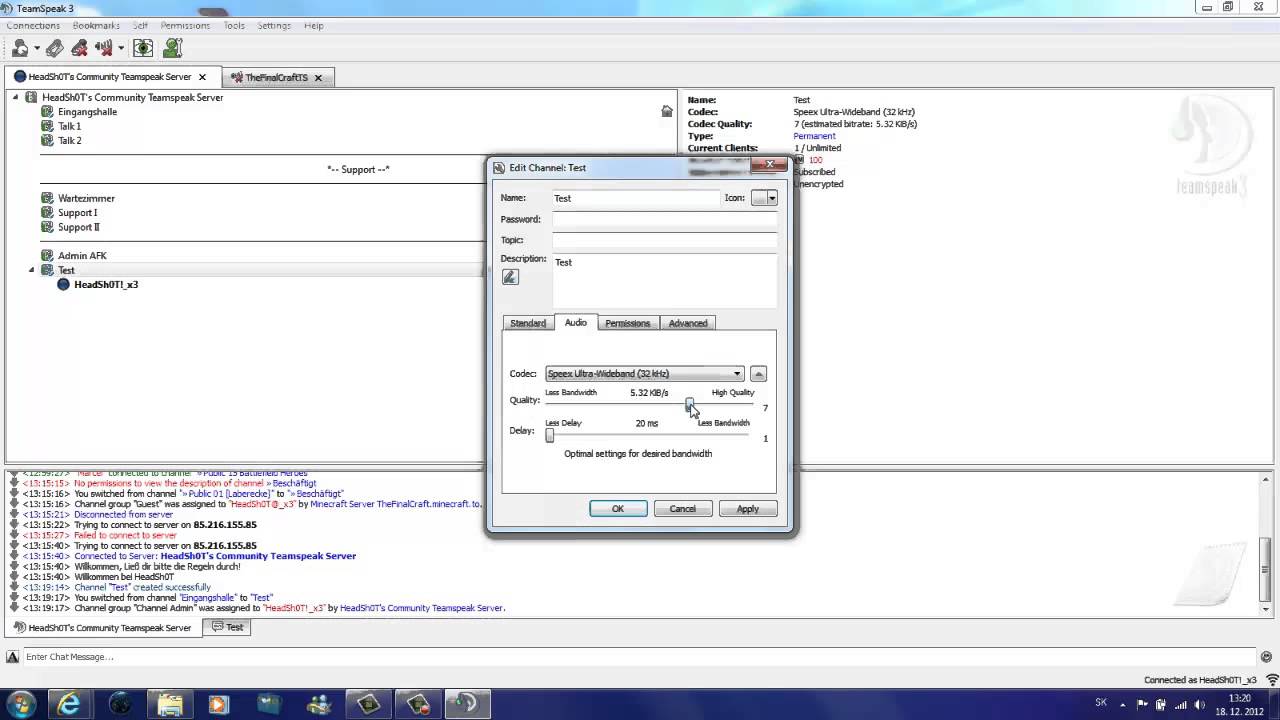The width and height of the screenshot is (1280, 720).
Task: Switch to Standard tab in dialog
Action: click(x=528, y=323)
